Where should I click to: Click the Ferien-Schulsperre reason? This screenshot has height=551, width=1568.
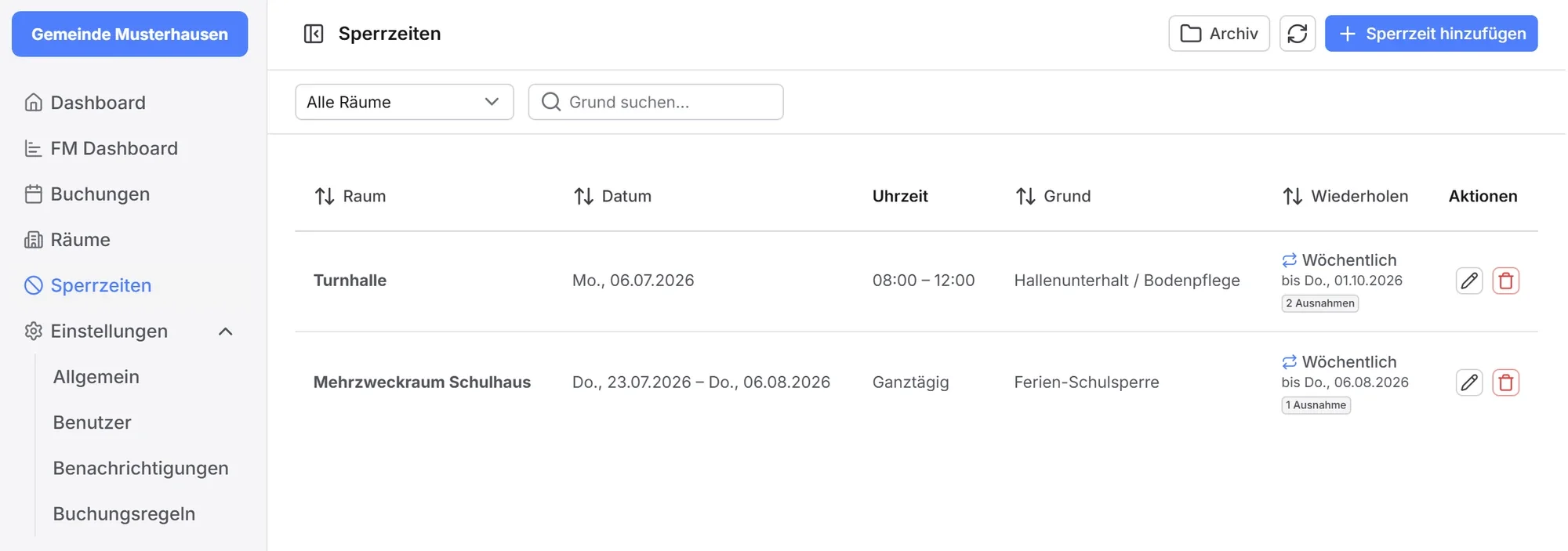(1087, 382)
